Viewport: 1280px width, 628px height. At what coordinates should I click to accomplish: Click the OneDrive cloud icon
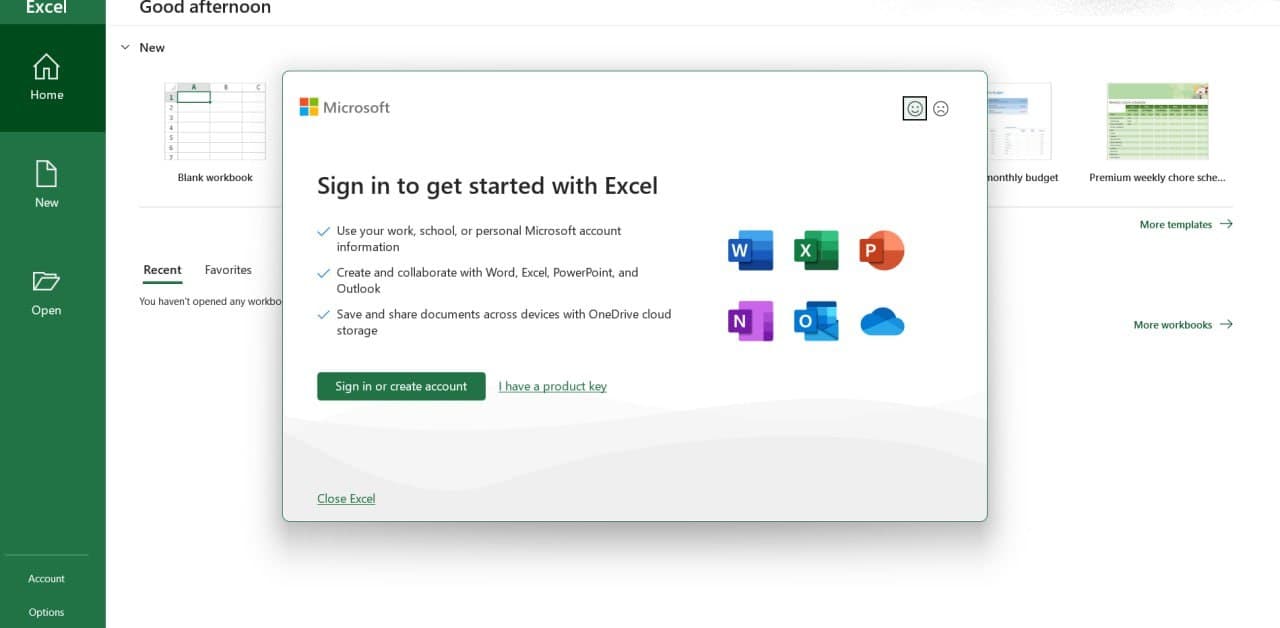click(882, 322)
